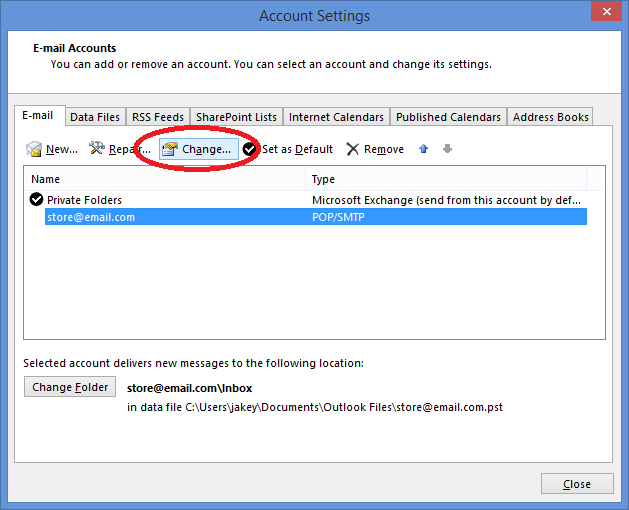Viewport: 629px width, 510px height.
Task: Click the Remove X icon
Action: pos(353,149)
